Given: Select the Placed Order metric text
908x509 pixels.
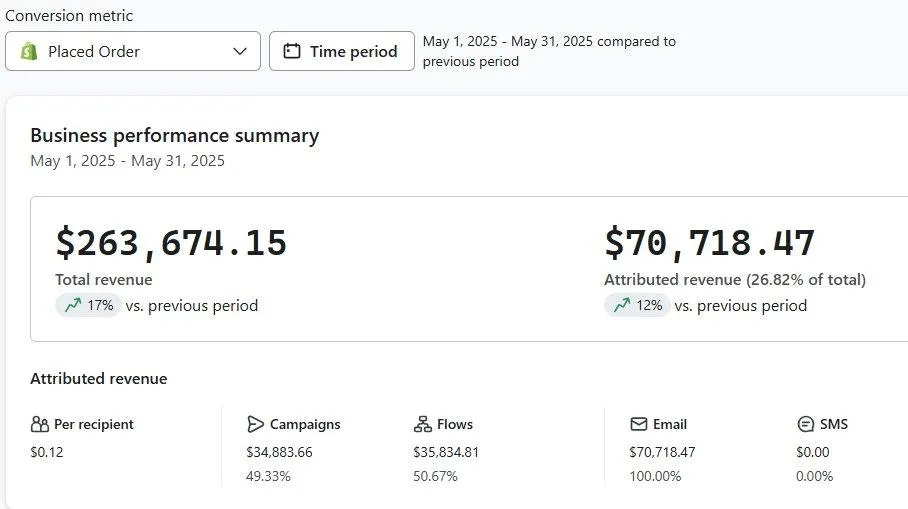Looking at the screenshot, I should click(x=94, y=51).
